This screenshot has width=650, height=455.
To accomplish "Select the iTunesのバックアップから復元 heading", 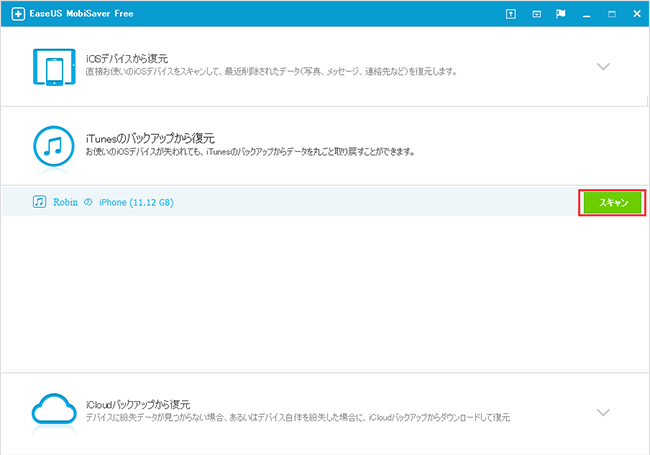I will [x=150, y=138].
